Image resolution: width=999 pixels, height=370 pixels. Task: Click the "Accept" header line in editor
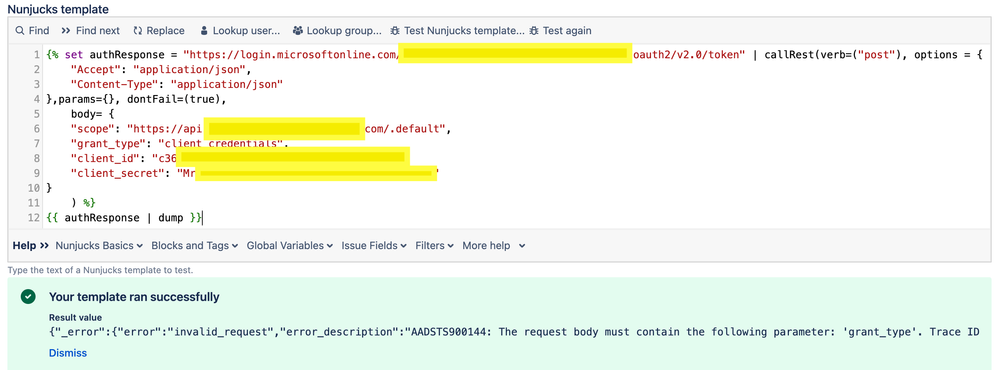pos(162,69)
